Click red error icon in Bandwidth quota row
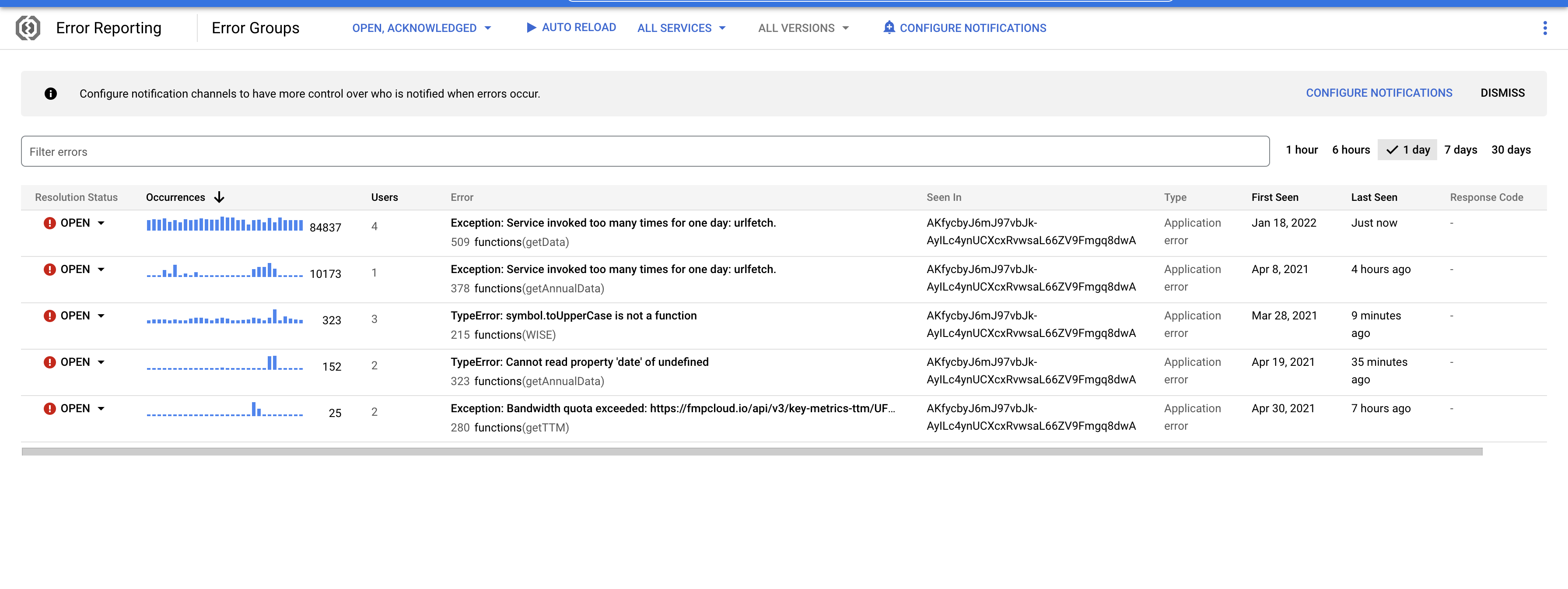 pyautogui.click(x=50, y=408)
